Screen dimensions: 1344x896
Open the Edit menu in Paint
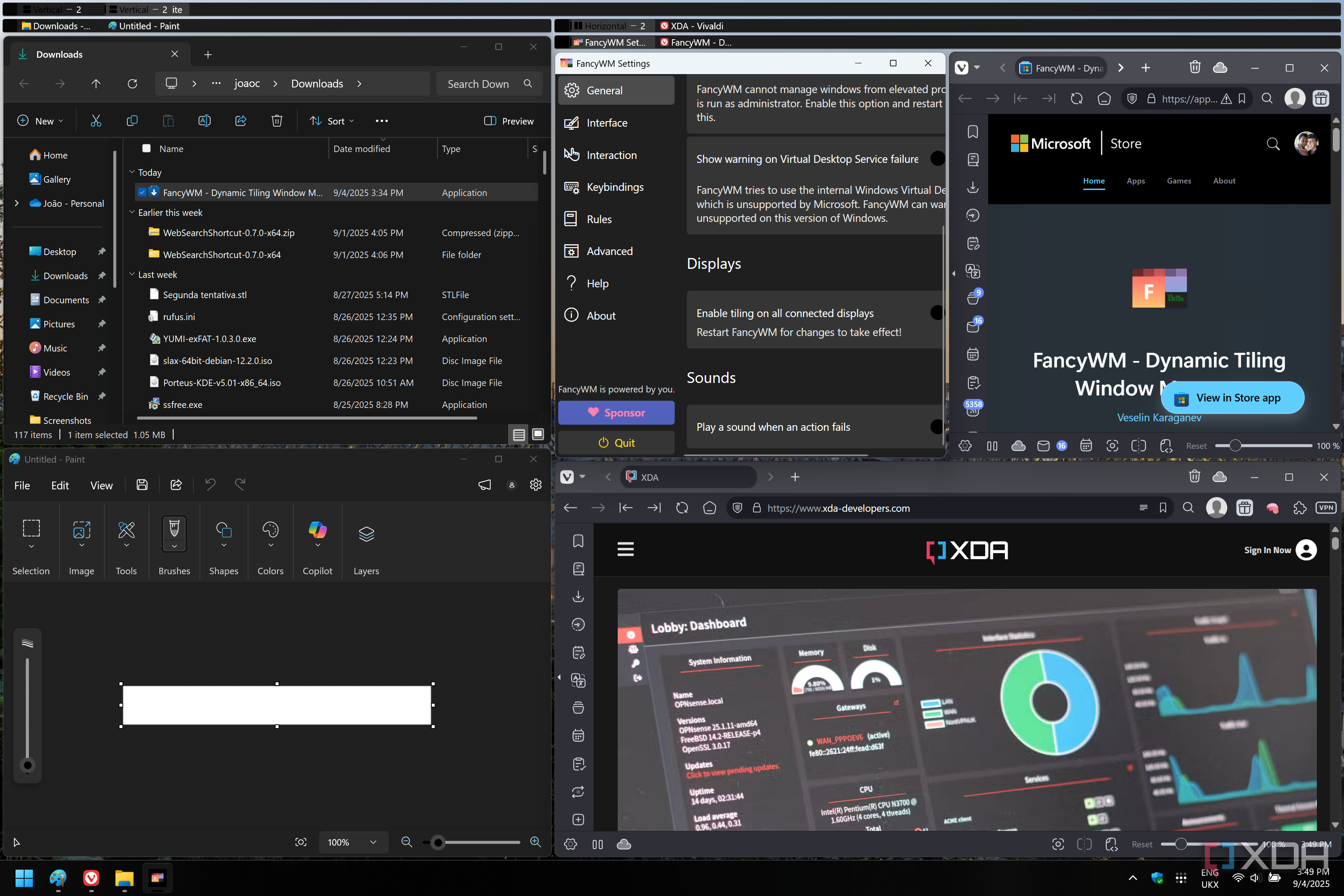coord(60,485)
